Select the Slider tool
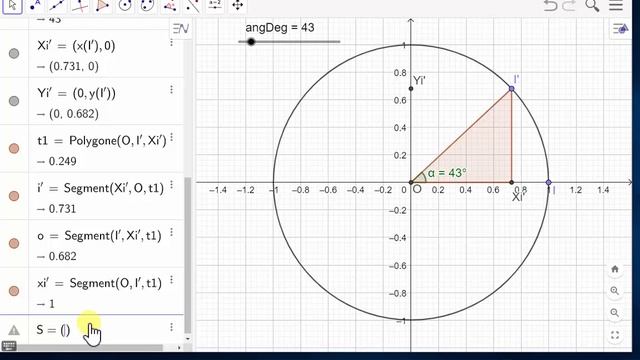Viewport: 640px width, 360px height. [x=215, y=6]
